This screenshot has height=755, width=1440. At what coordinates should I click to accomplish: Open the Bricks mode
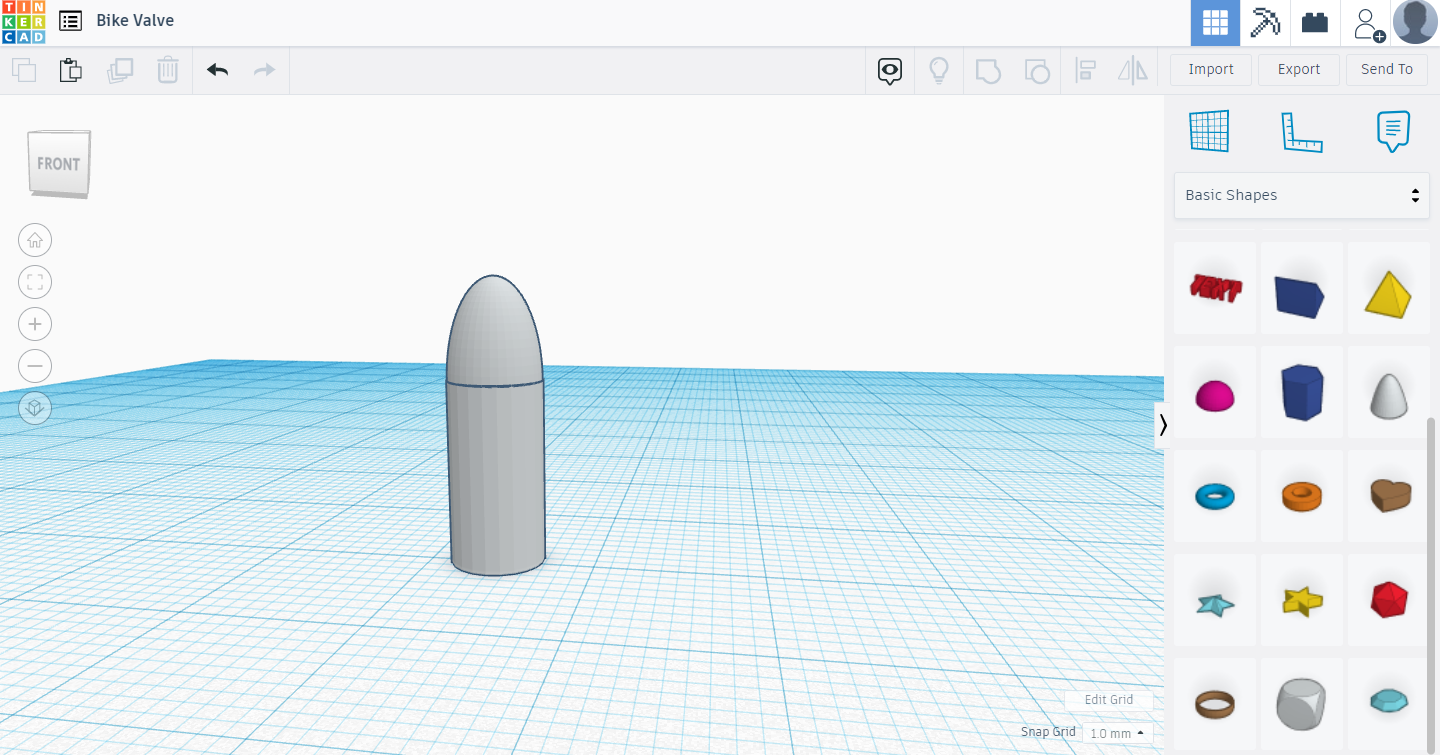point(1315,23)
